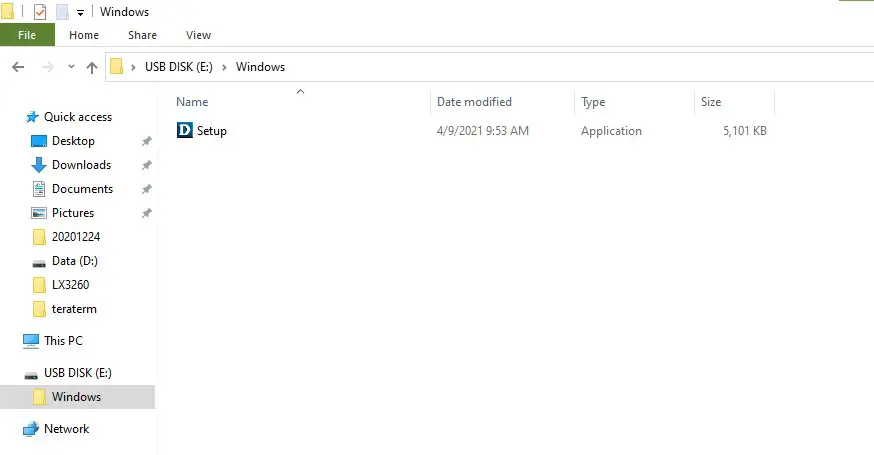Click the pin icon next to Desktop
Image resolution: width=874 pixels, height=455 pixels.
click(x=147, y=141)
